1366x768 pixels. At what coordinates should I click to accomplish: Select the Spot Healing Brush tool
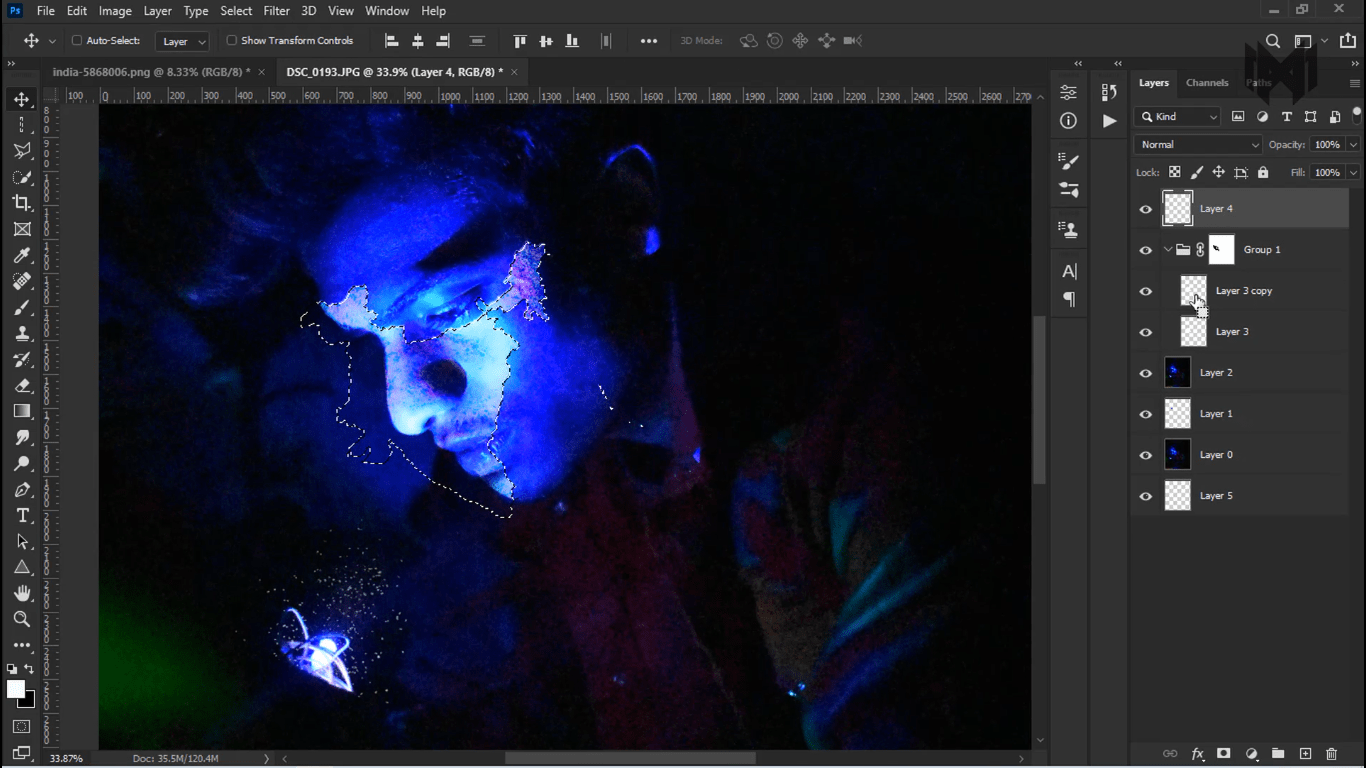click(22, 282)
